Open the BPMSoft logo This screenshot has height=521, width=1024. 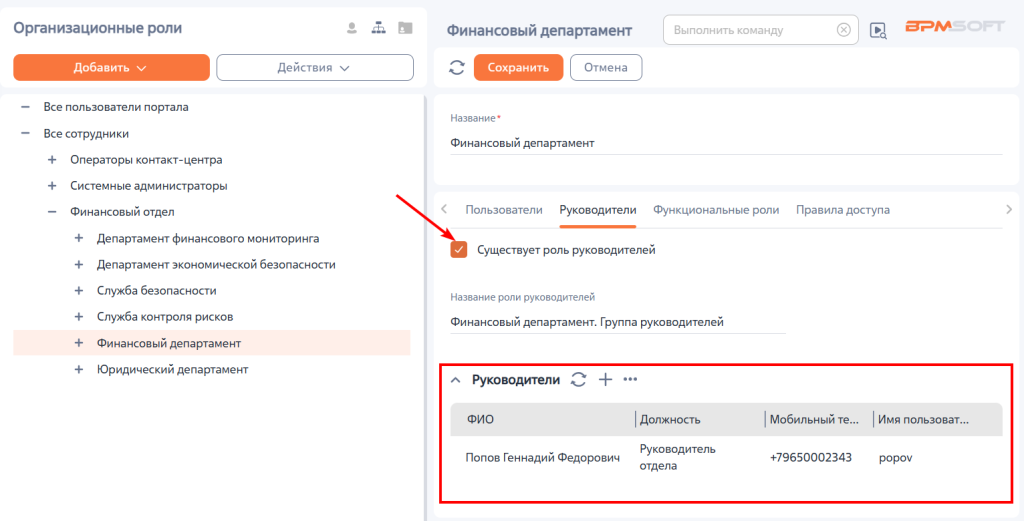coord(955,27)
